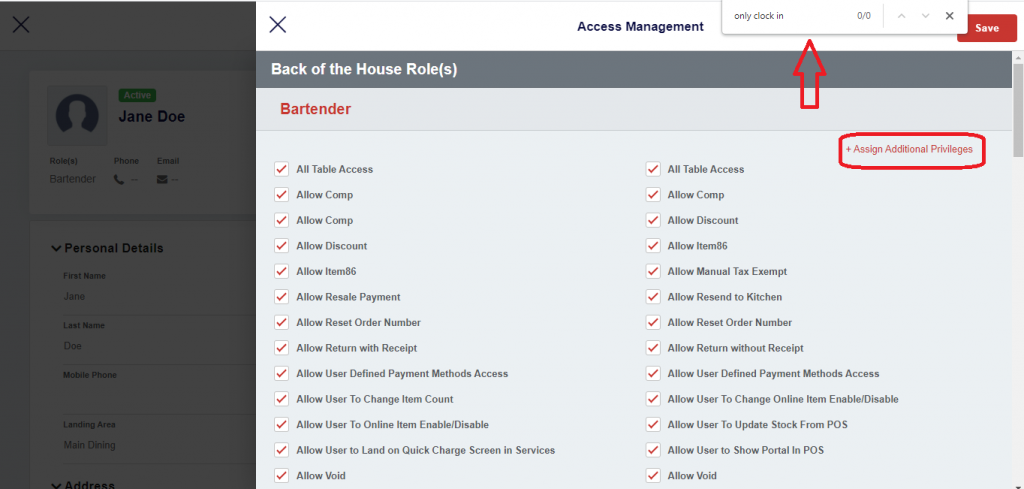Click the next match arrow in find bar

(925, 16)
